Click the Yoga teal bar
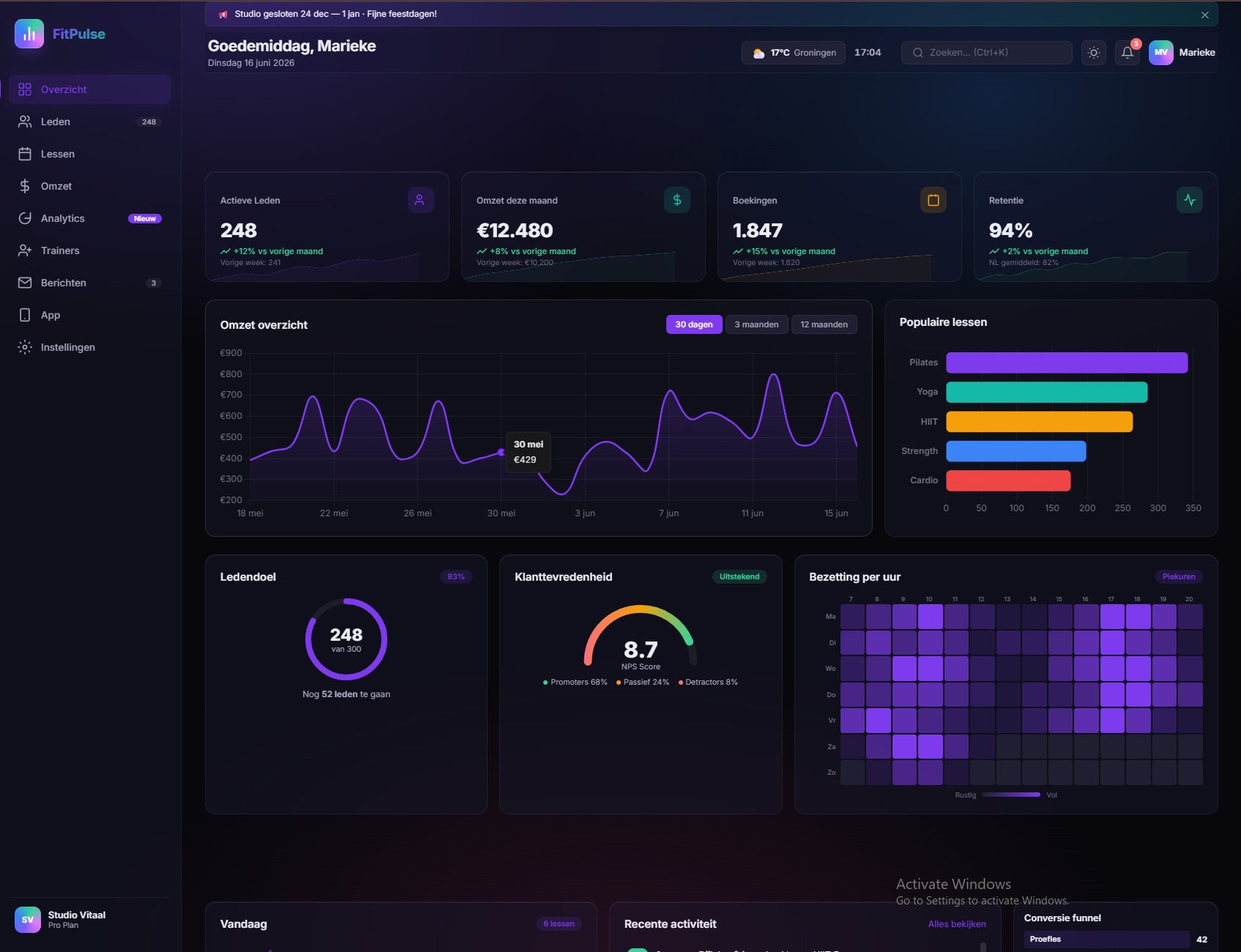The width and height of the screenshot is (1241, 952). [1046, 393]
